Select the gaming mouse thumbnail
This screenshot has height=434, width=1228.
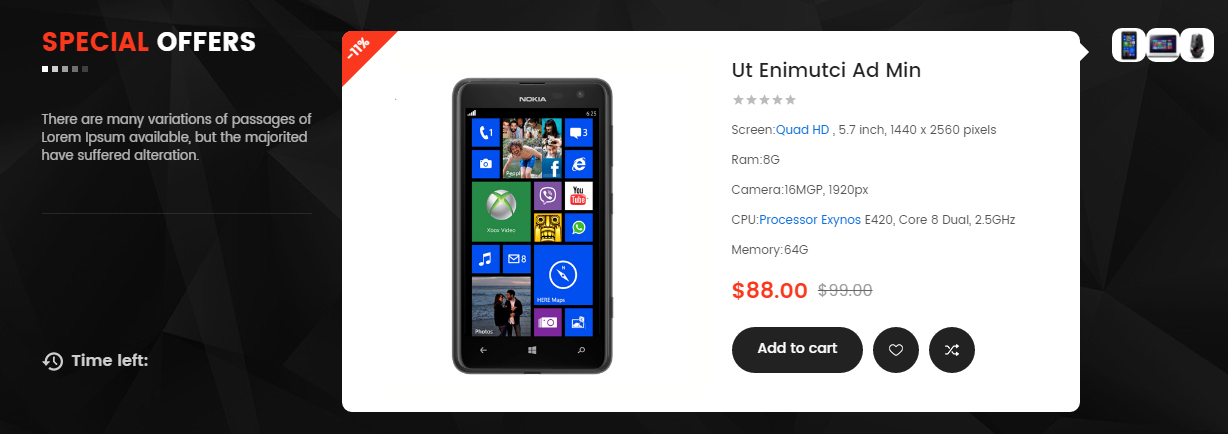coord(1197,45)
